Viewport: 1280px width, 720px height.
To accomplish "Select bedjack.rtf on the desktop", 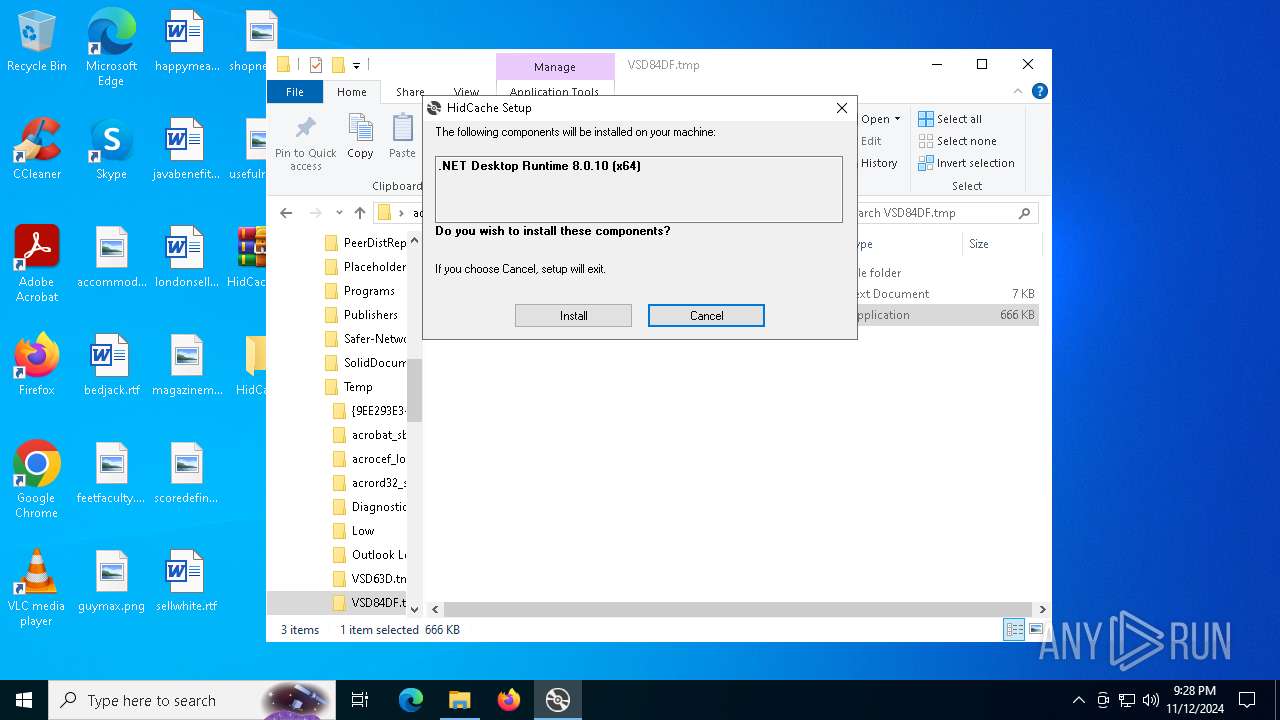I will [111, 365].
